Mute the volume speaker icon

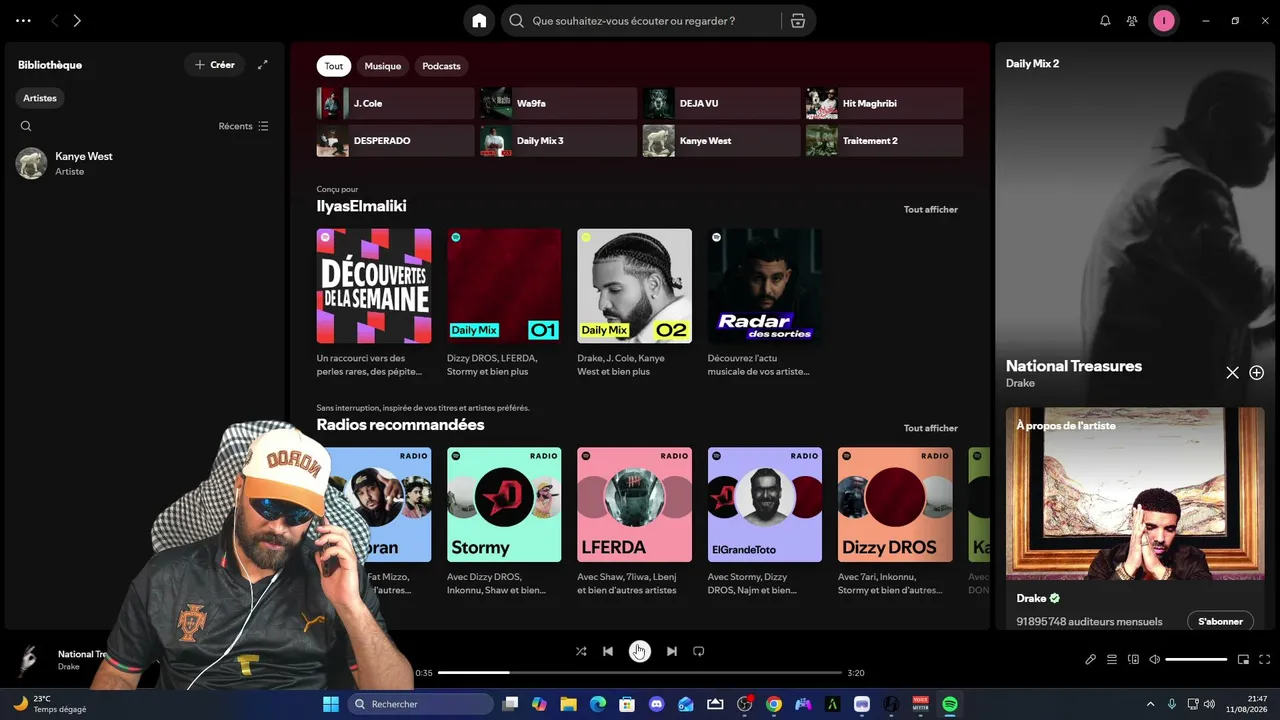[x=1154, y=660]
